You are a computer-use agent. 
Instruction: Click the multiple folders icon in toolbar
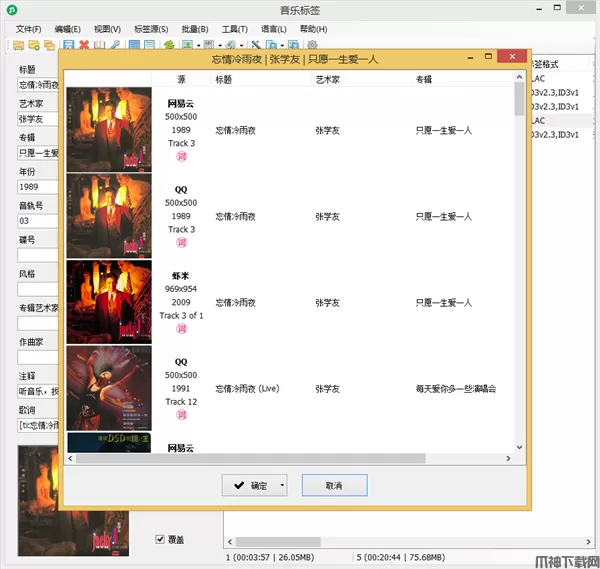[49, 45]
